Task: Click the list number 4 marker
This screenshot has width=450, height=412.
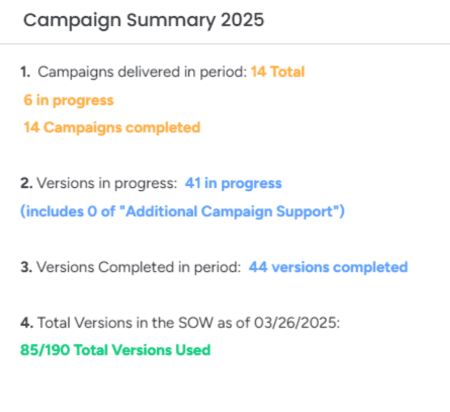Action: (x=27, y=323)
